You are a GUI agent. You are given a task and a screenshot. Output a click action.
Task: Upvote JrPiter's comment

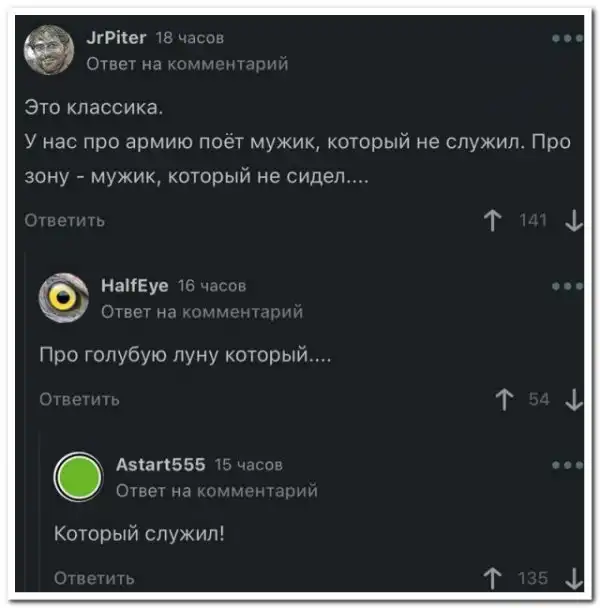tap(493, 221)
